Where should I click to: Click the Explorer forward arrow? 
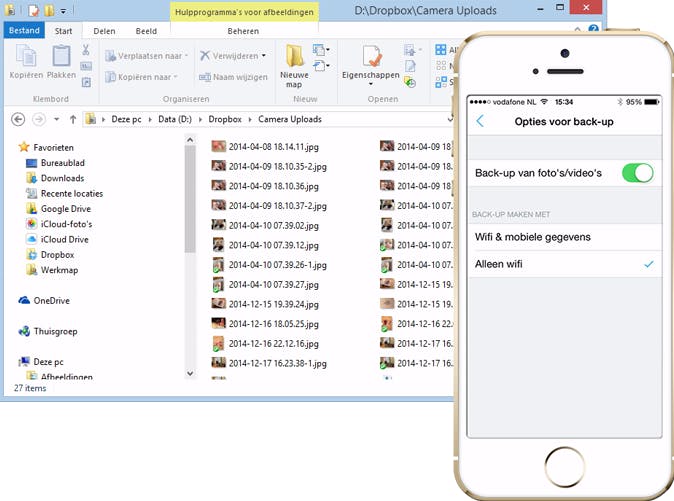[x=39, y=119]
